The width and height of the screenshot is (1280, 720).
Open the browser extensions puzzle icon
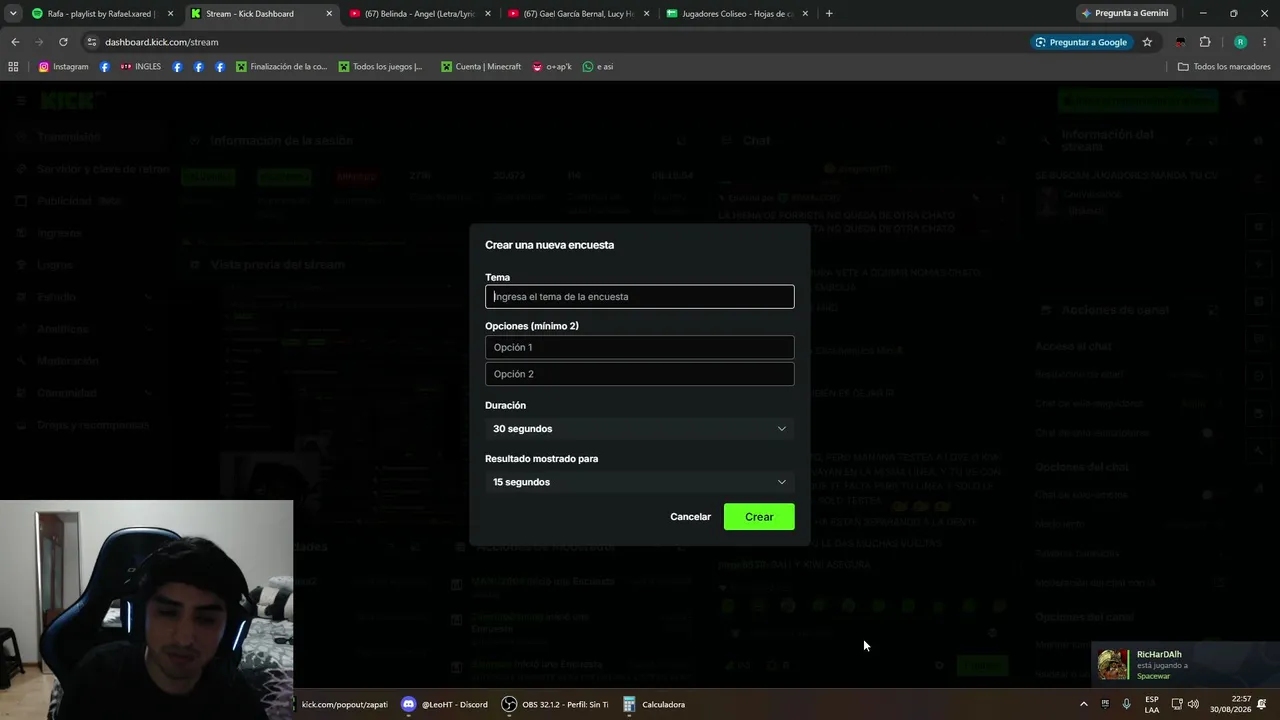tap(1205, 42)
